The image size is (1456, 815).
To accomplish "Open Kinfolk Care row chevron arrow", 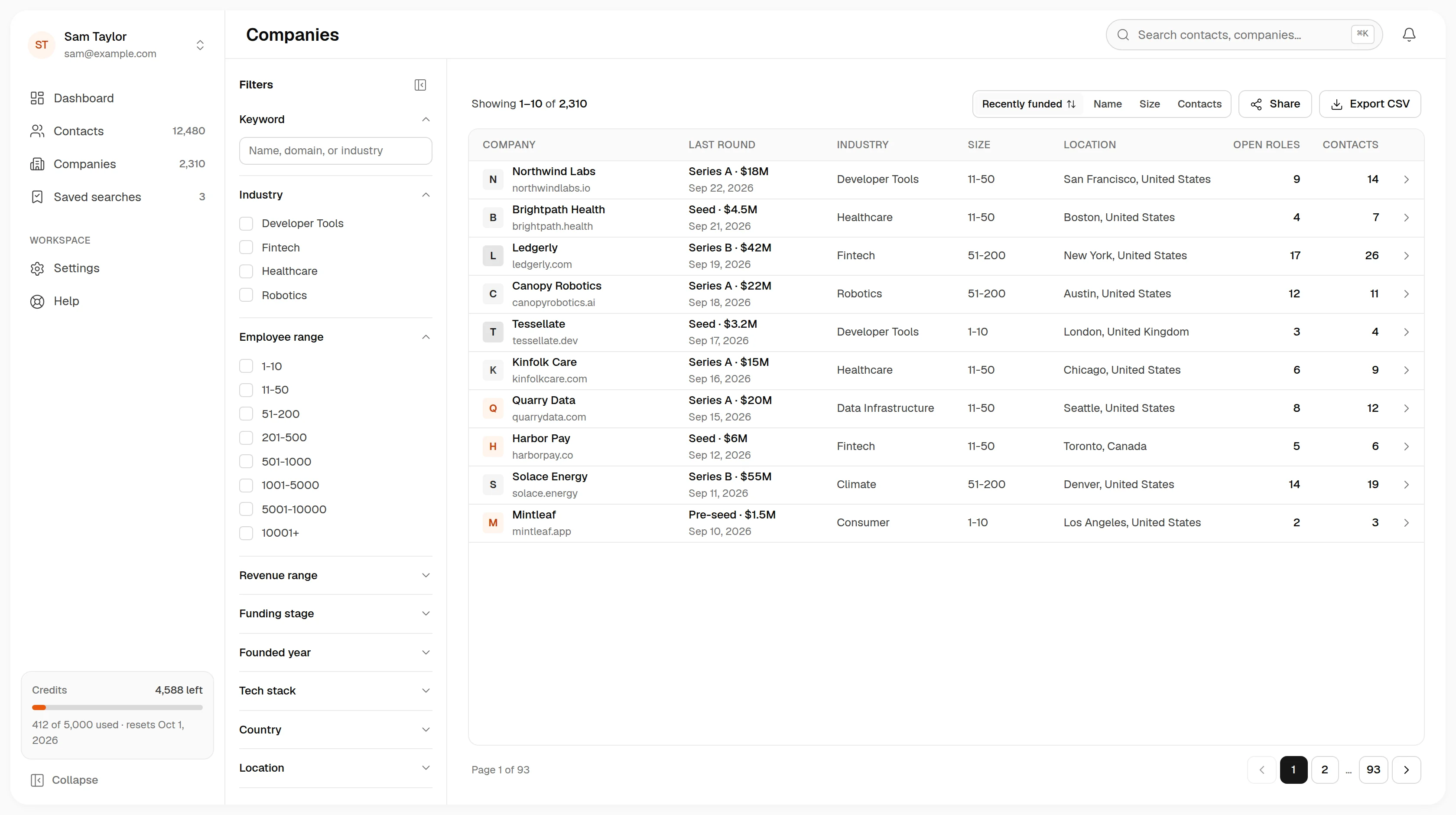I will [x=1406, y=371].
